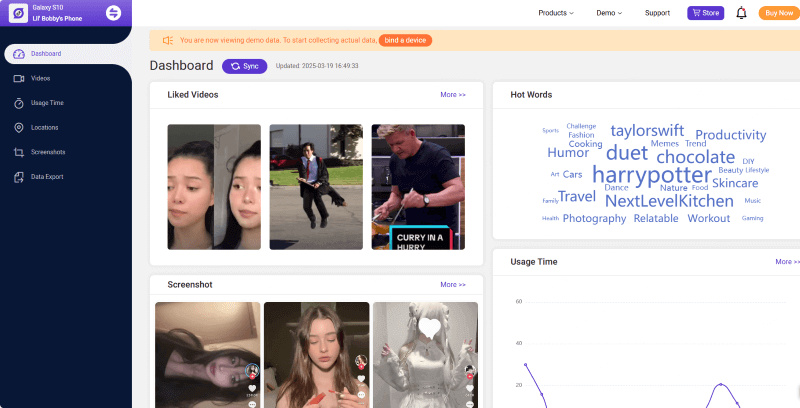Open the screenshot of the girl lying down
This screenshot has height=408, width=800.
click(x=208, y=355)
